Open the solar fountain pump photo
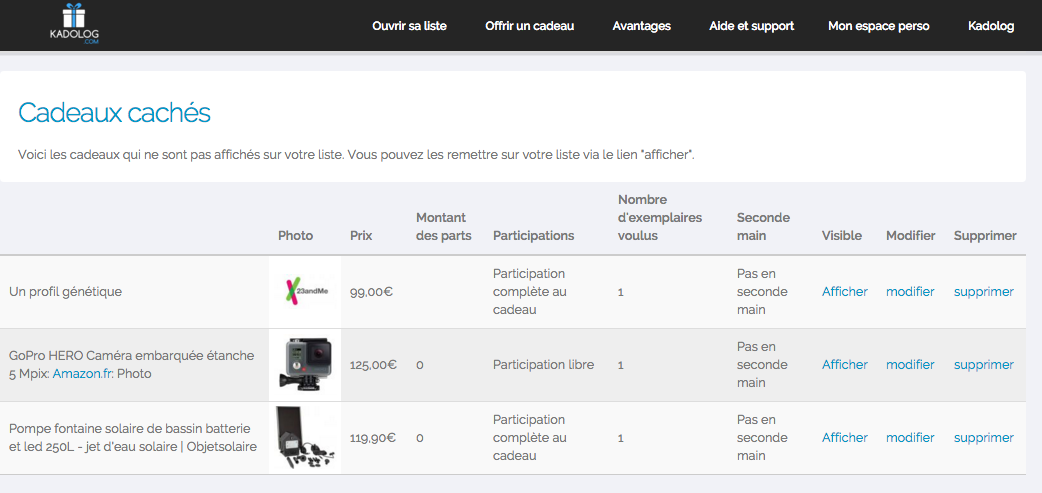 point(305,438)
